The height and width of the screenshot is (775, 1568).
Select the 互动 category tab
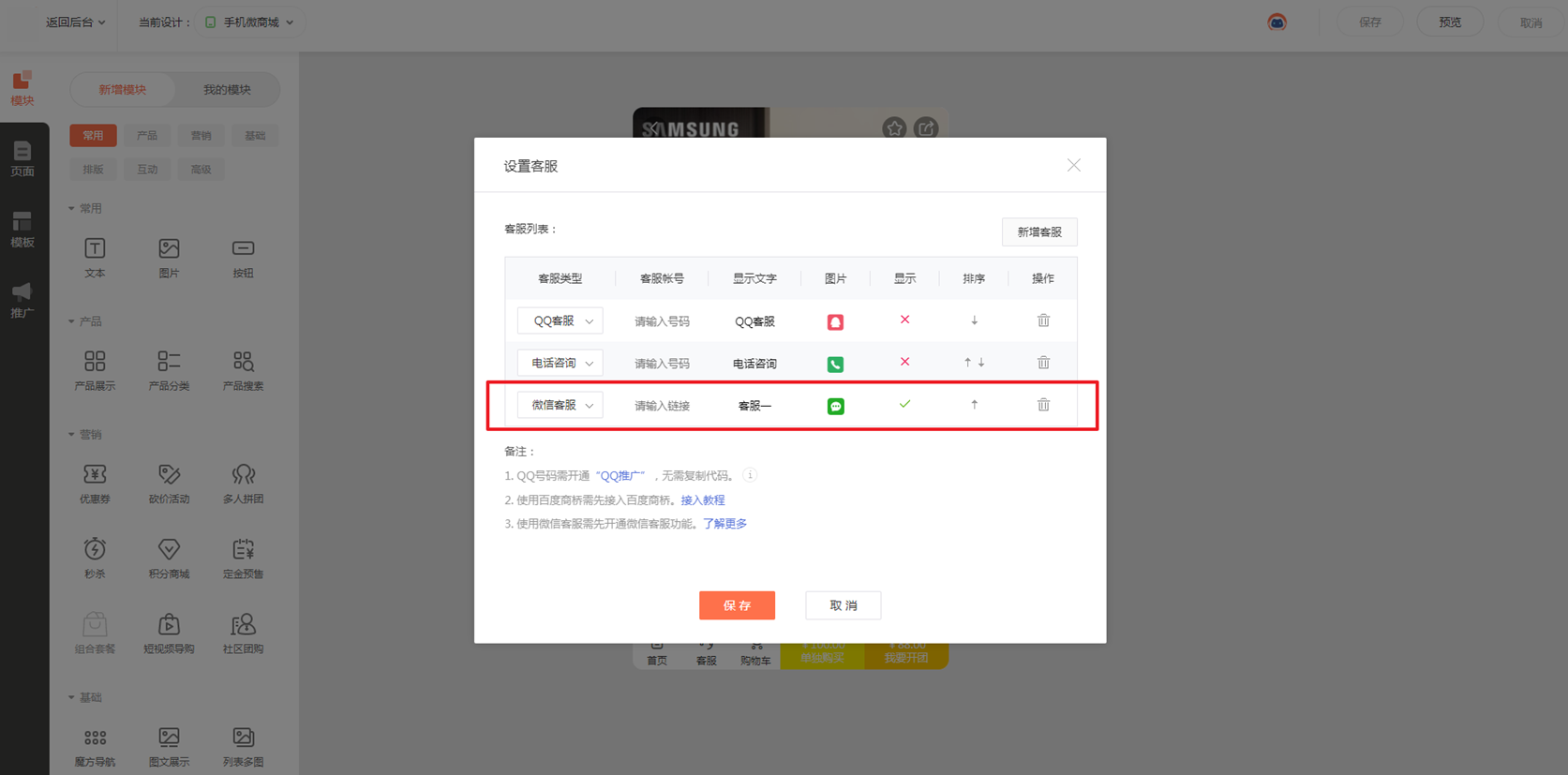pyautogui.click(x=147, y=170)
